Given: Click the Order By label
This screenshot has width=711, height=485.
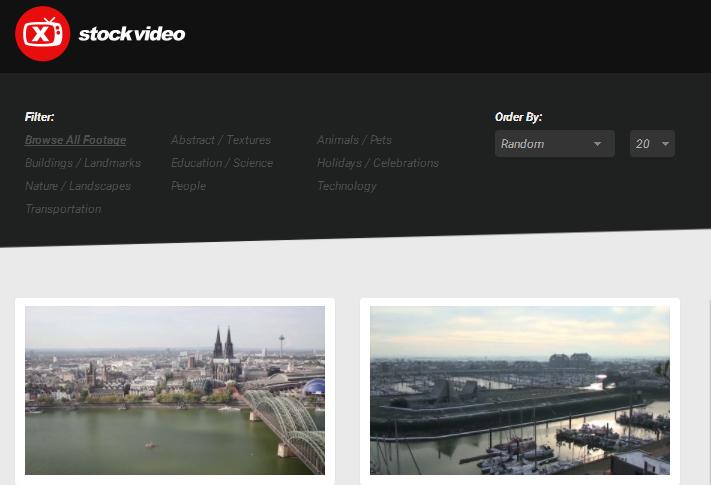Looking at the screenshot, I should (x=518, y=117).
